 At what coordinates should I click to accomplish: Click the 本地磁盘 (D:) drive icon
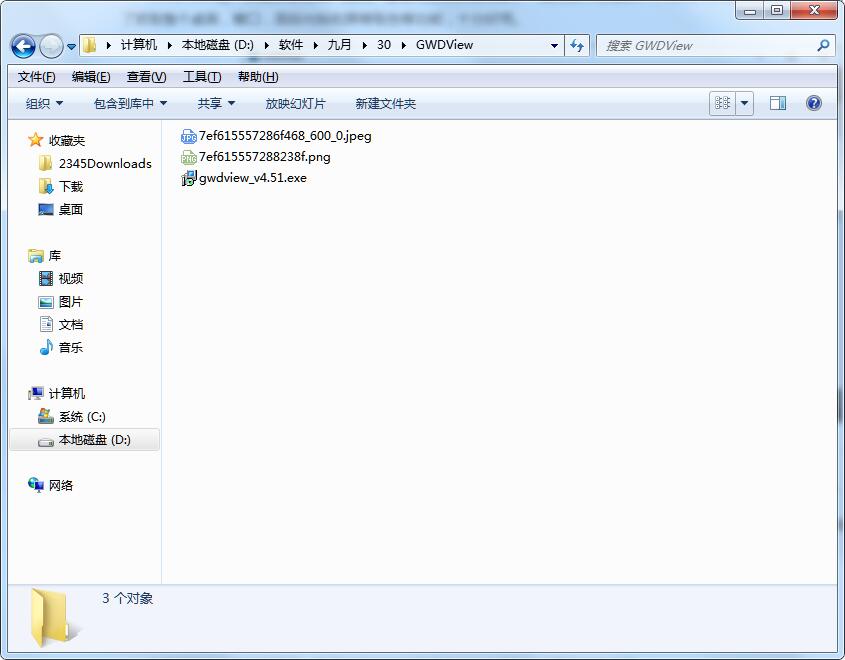(46, 441)
